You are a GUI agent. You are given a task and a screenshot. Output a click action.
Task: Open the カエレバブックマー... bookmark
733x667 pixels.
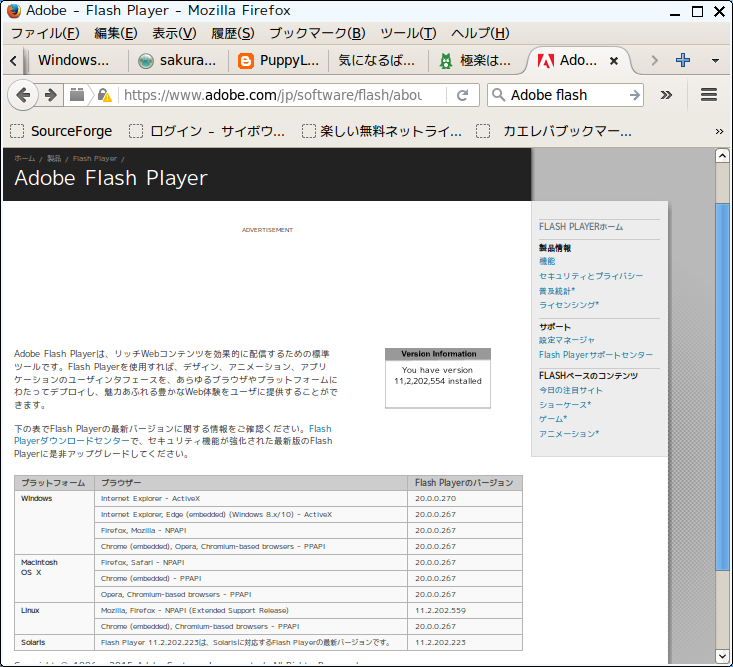tap(554, 131)
